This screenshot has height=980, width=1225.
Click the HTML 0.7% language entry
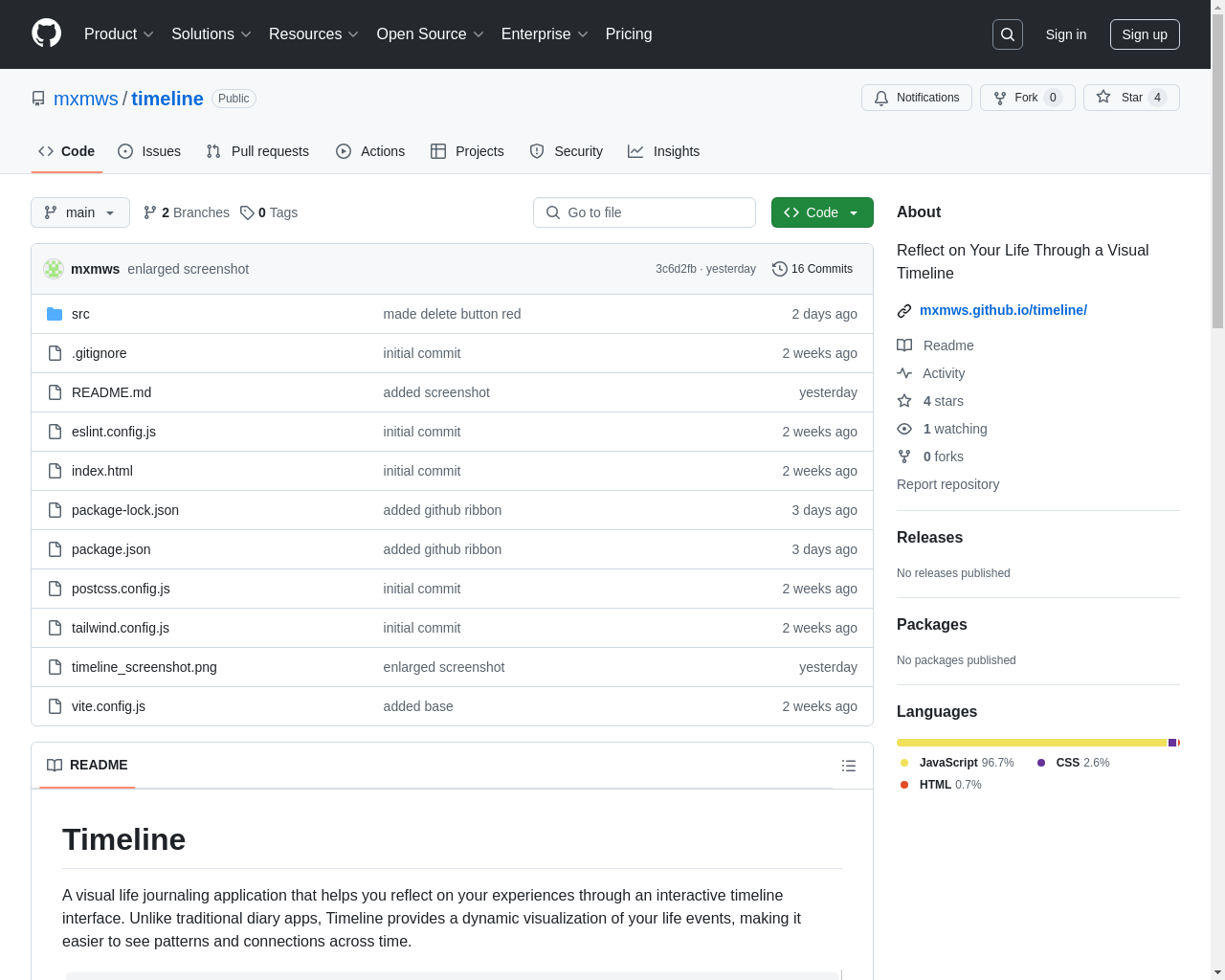pos(941,785)
